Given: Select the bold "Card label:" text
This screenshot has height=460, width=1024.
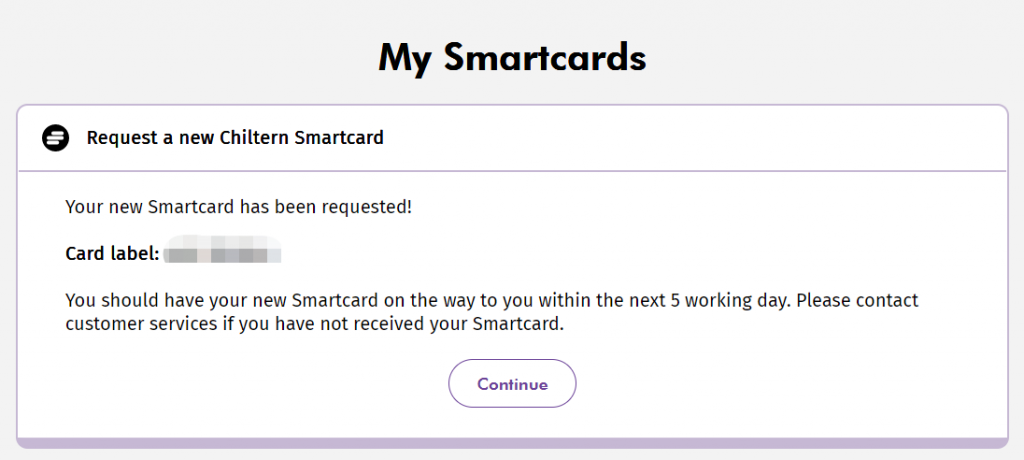Looking at the screenshot, I should pos(112,254).
